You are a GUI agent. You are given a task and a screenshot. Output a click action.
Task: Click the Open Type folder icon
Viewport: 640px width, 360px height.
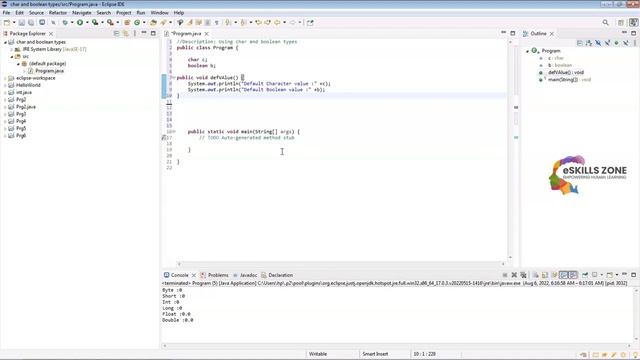pyautogui.click(x=153, y=22)
